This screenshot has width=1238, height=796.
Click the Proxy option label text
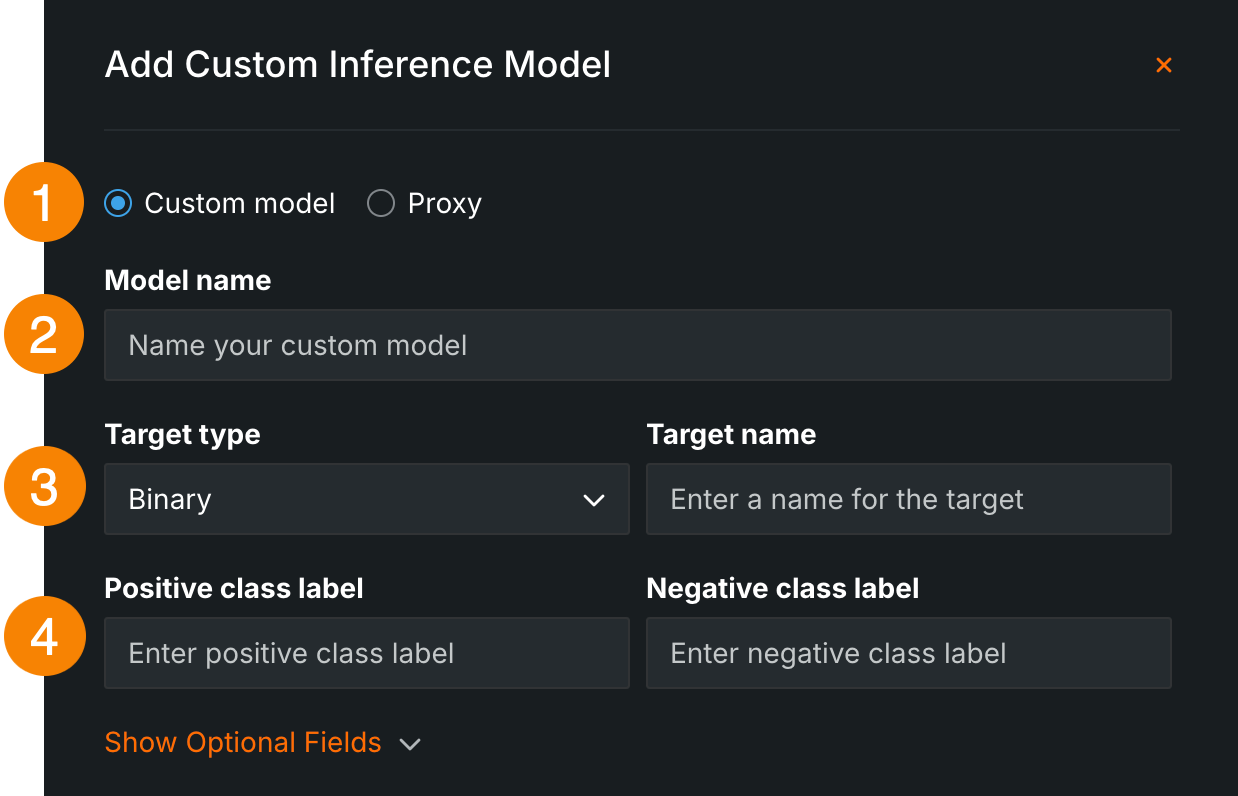coord(444,204)
